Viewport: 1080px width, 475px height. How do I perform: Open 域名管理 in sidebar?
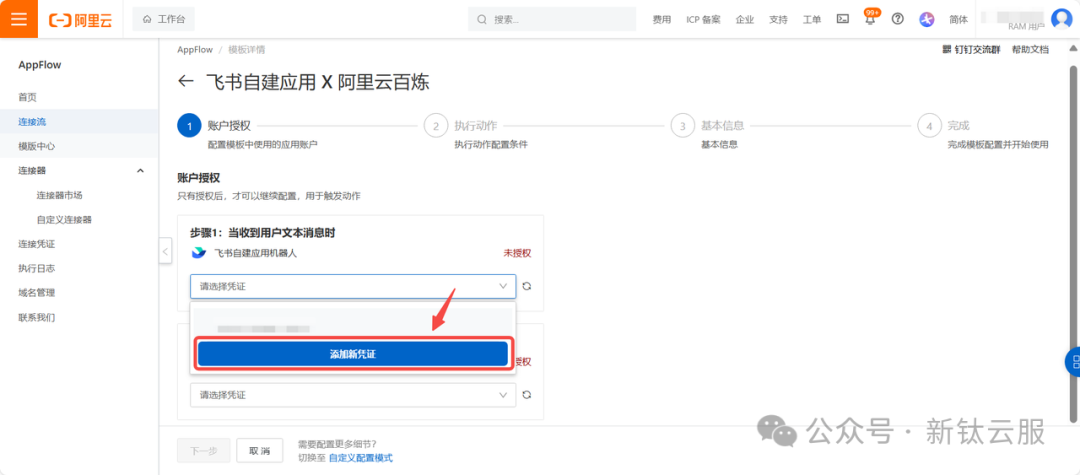37,293
